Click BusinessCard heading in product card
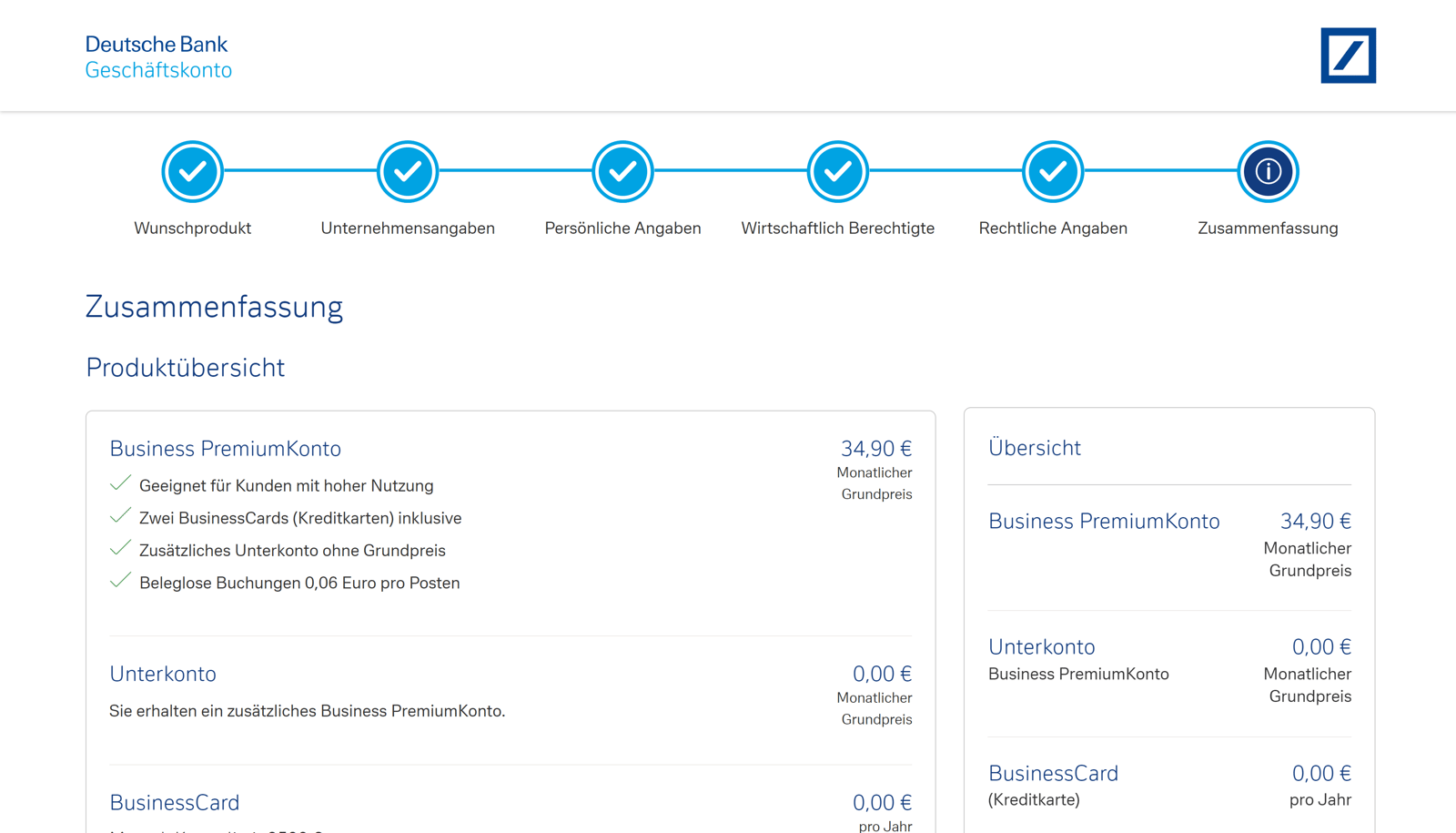Image resolution: width=1456 pixels, height=833 pixels. (175, 802)
